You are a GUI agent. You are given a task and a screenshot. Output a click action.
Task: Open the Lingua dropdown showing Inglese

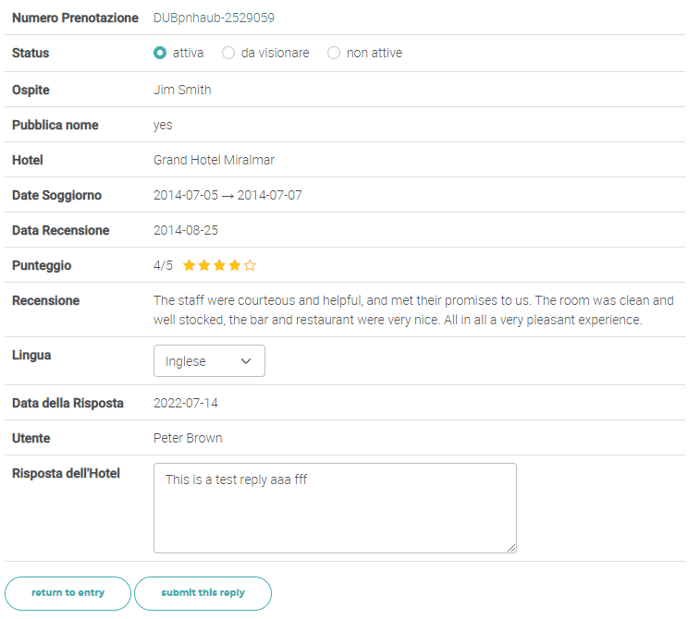[209, 361]
